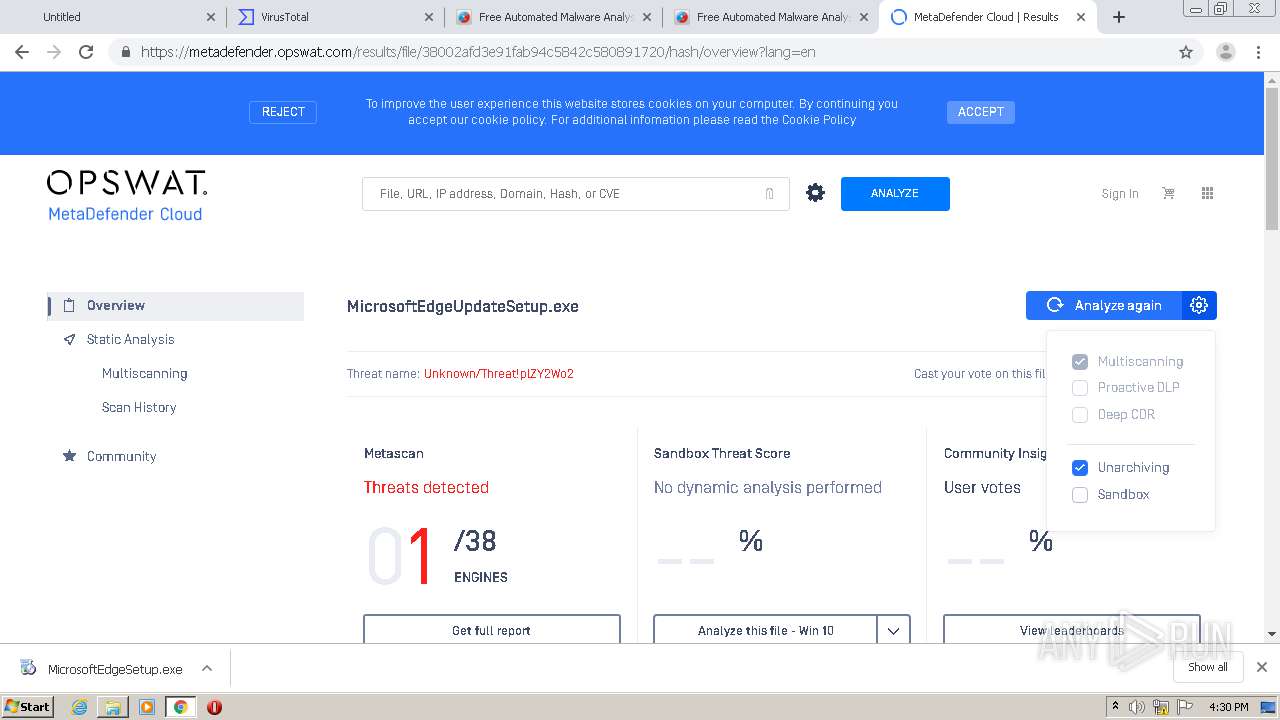Open the Chrome profile avatar
Image resolution: width=1280 pixels, height=720 pixels.
[x=1226, y=52]
